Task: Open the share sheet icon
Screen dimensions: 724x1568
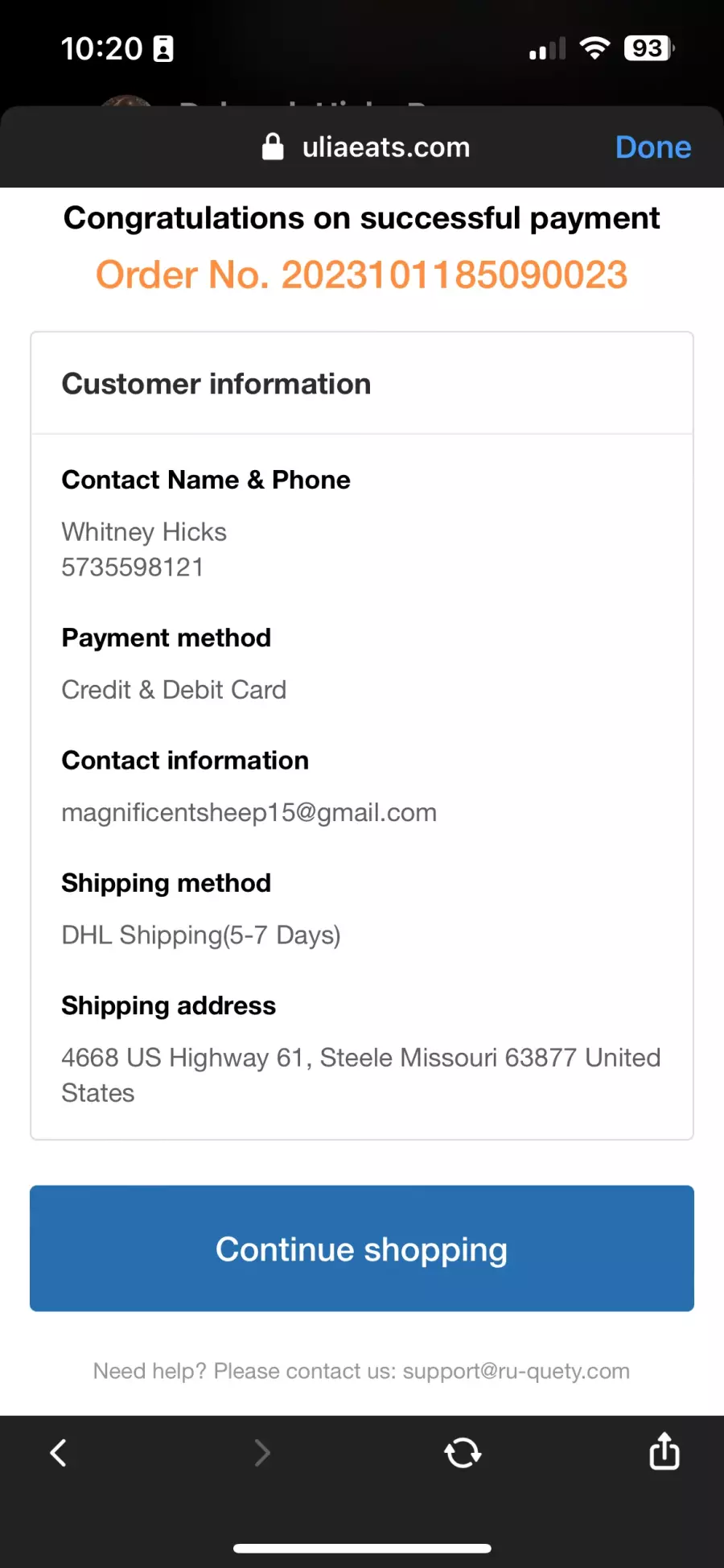Action: pyautogui.click(x=664, y=1451)
